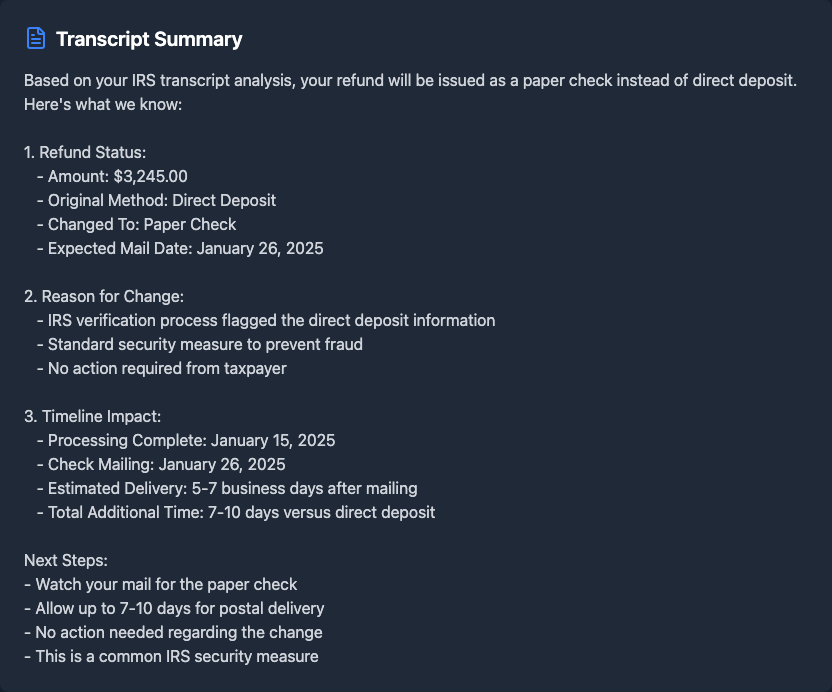Click the Timeline Impact section title
The image size is (832, 692).
click(92, 416)
